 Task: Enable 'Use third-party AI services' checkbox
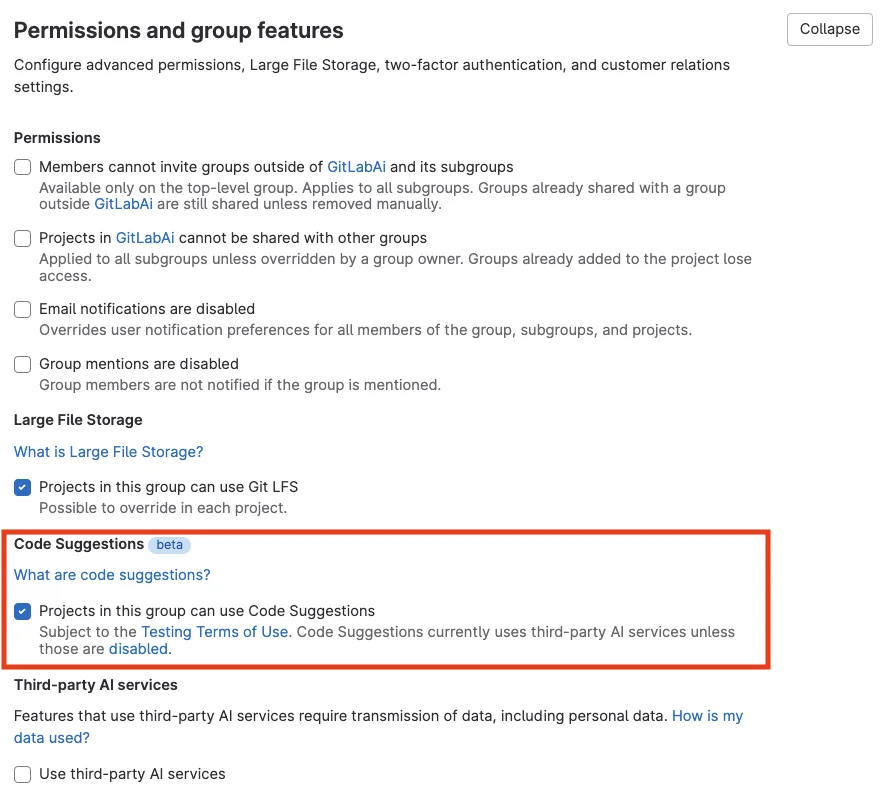(x=22, y=774)
